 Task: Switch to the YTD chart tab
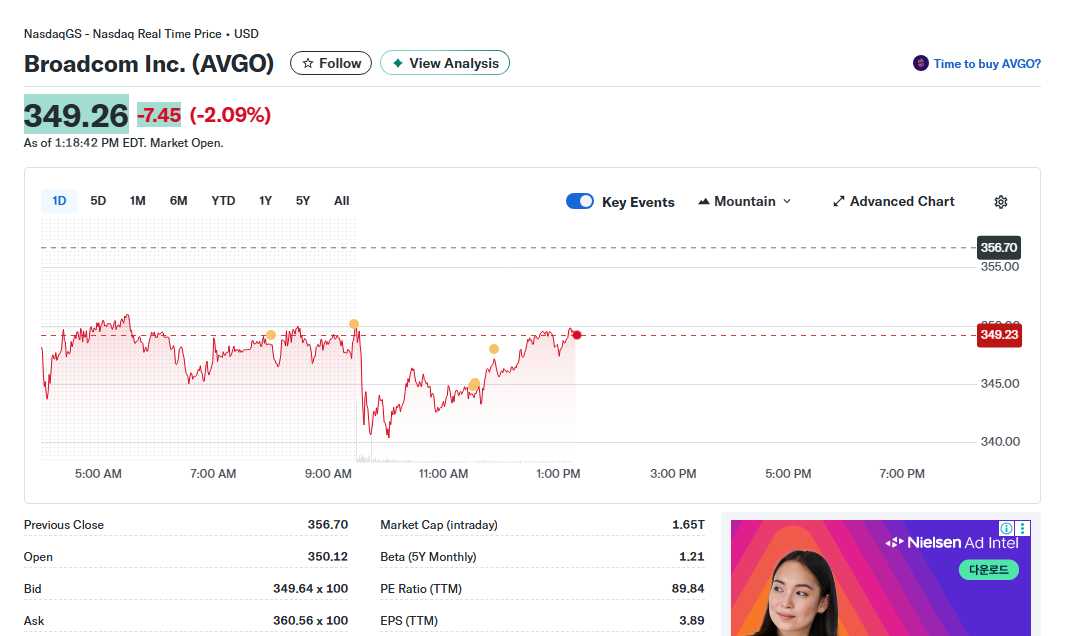point(222,200)
